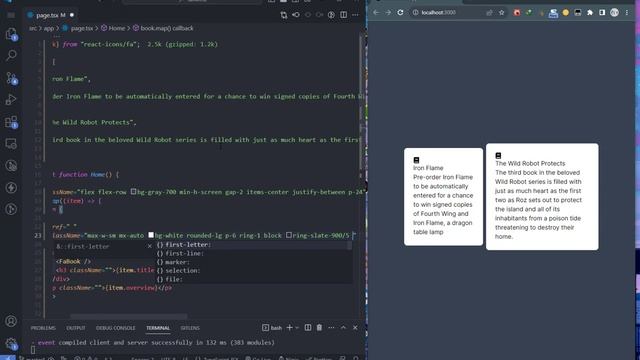Click the editor horizontal scrollbar

pyautogui.click(x=129, y=316)
